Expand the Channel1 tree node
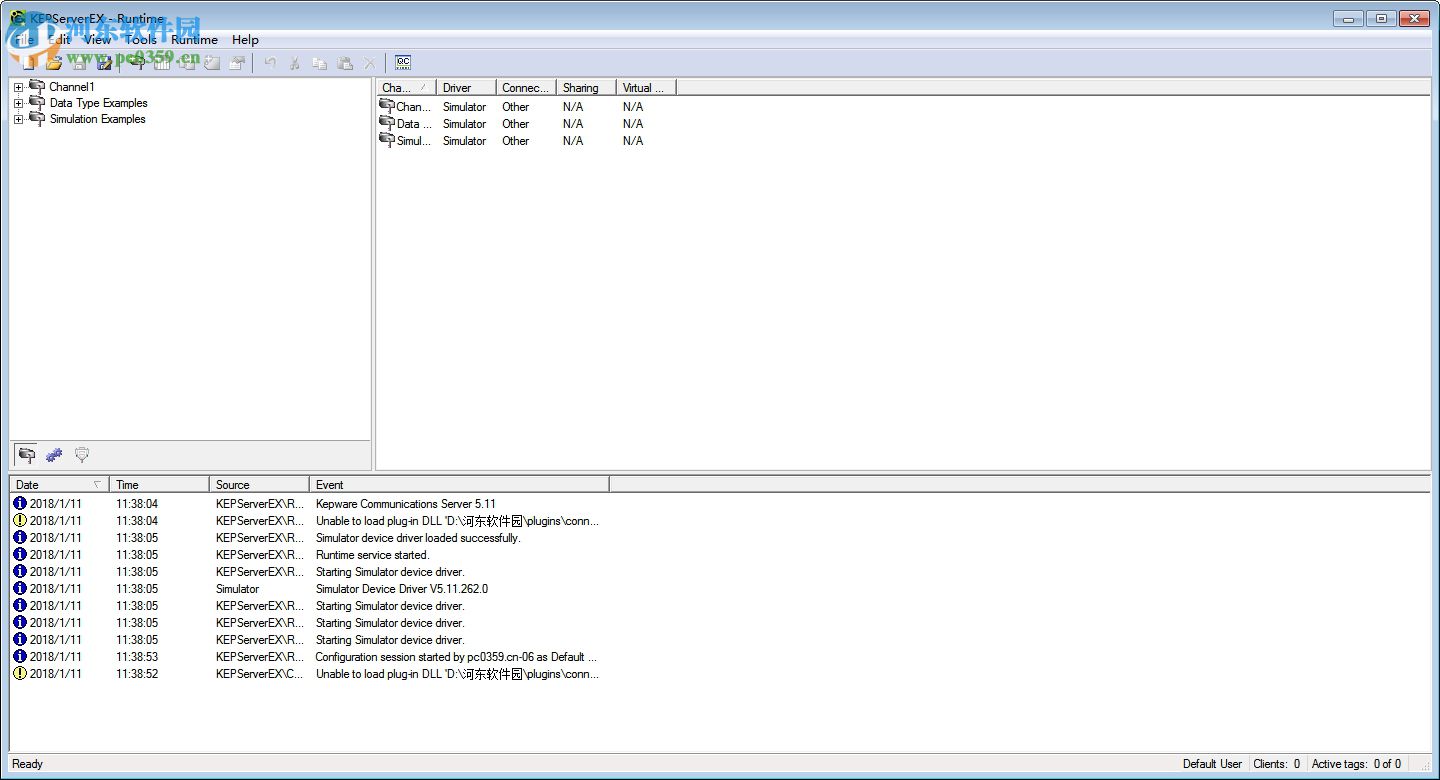 click(x=18, y=88)
